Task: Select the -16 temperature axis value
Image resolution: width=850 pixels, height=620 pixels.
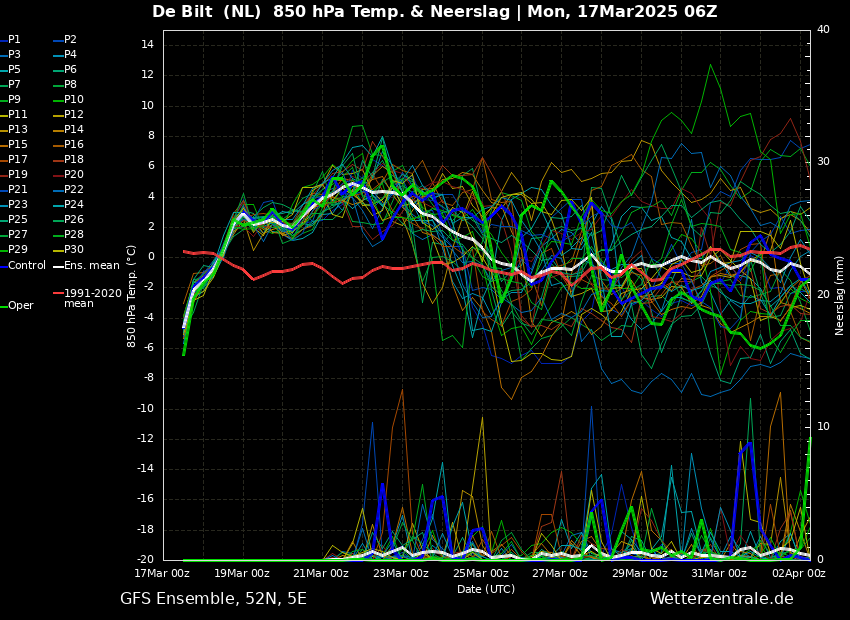Action: (145, 499)
